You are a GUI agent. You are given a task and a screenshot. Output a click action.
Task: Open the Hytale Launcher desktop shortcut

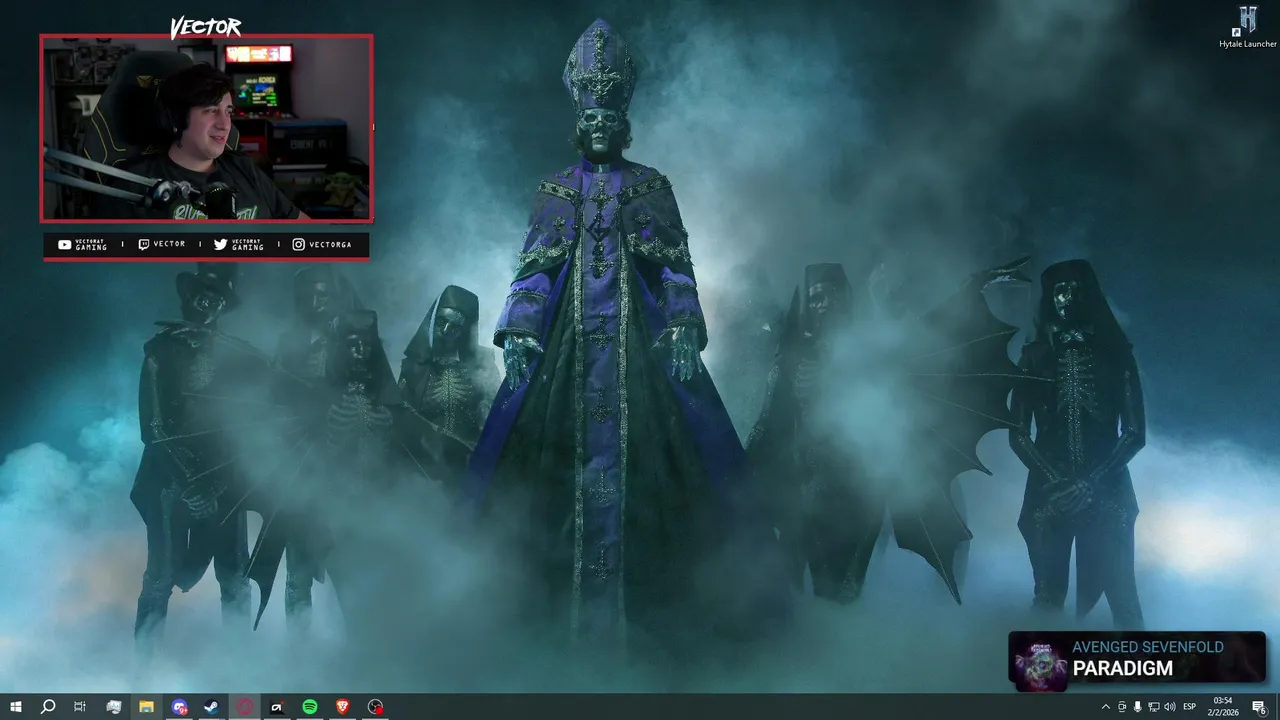[x=1247, y=27]
